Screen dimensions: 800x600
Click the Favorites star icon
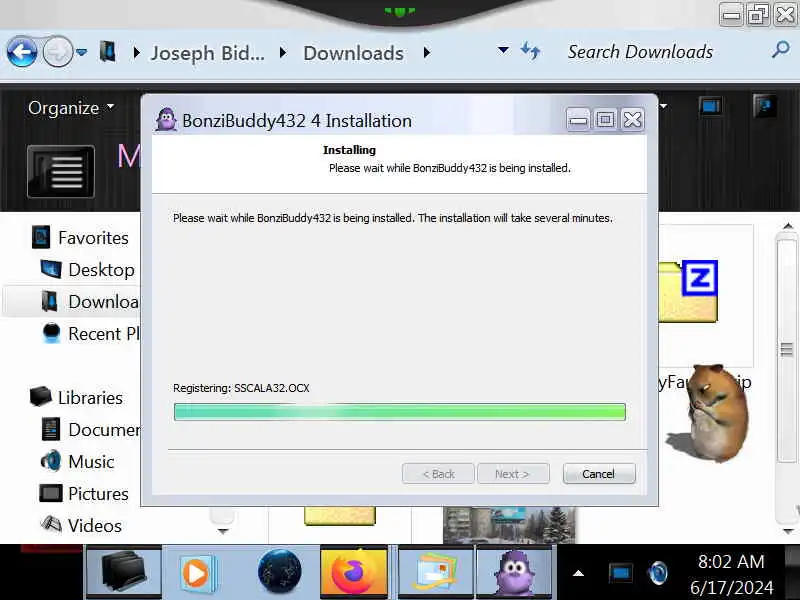point(41,237)
